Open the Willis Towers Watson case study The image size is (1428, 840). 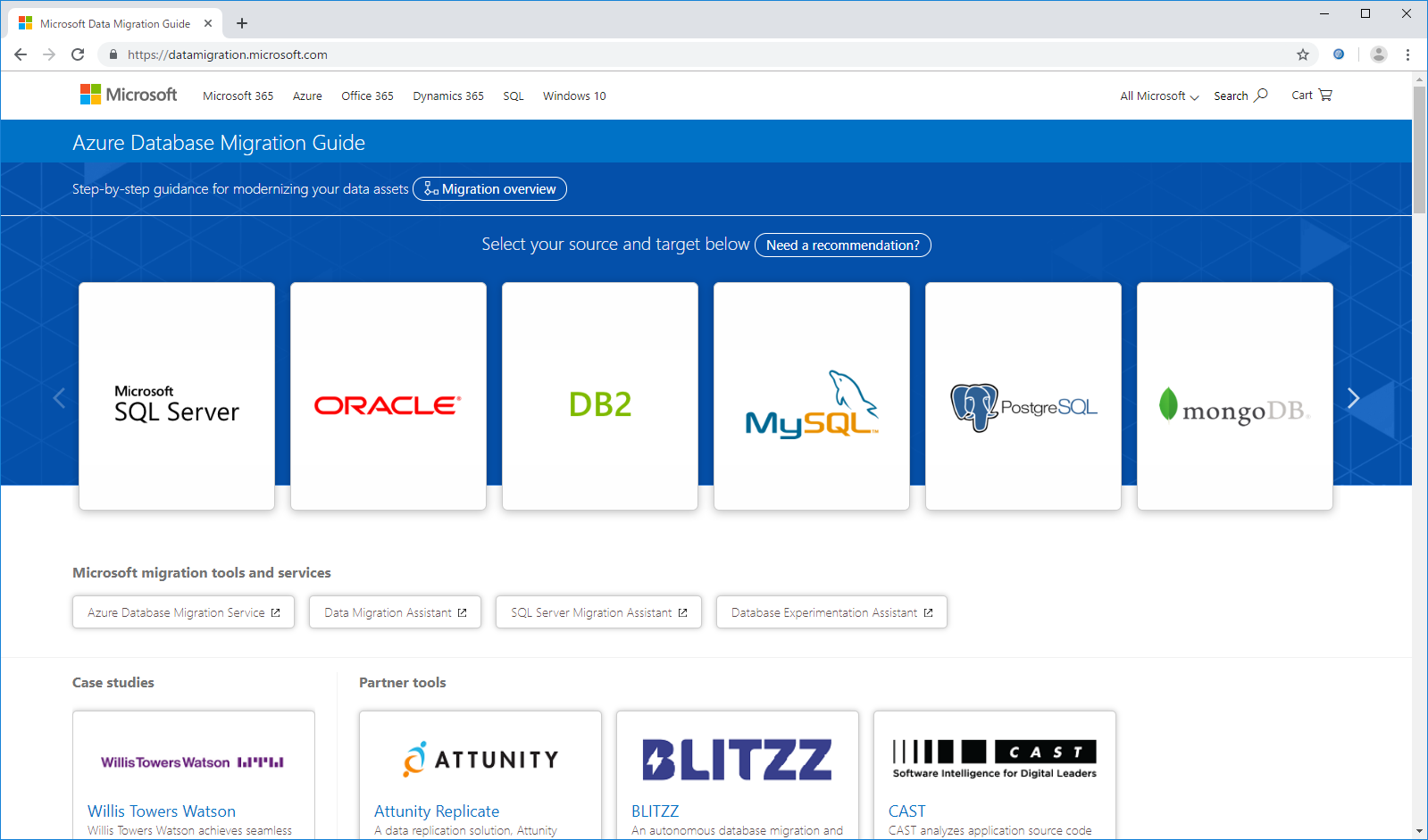pos(162,811)
